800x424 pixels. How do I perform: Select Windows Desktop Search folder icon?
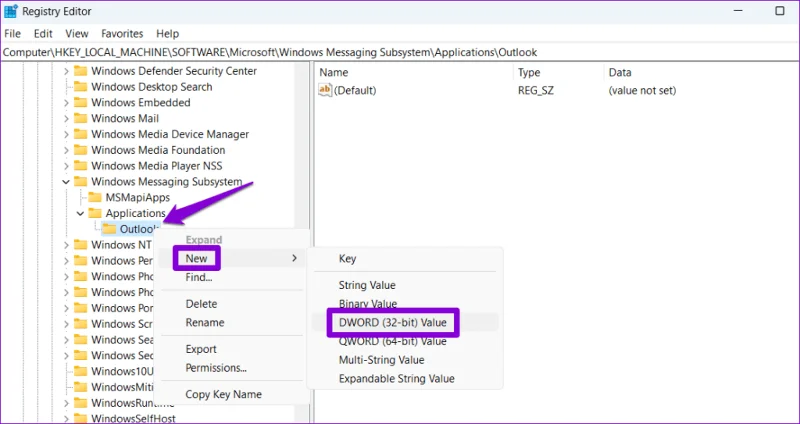(x=81, y=87)
